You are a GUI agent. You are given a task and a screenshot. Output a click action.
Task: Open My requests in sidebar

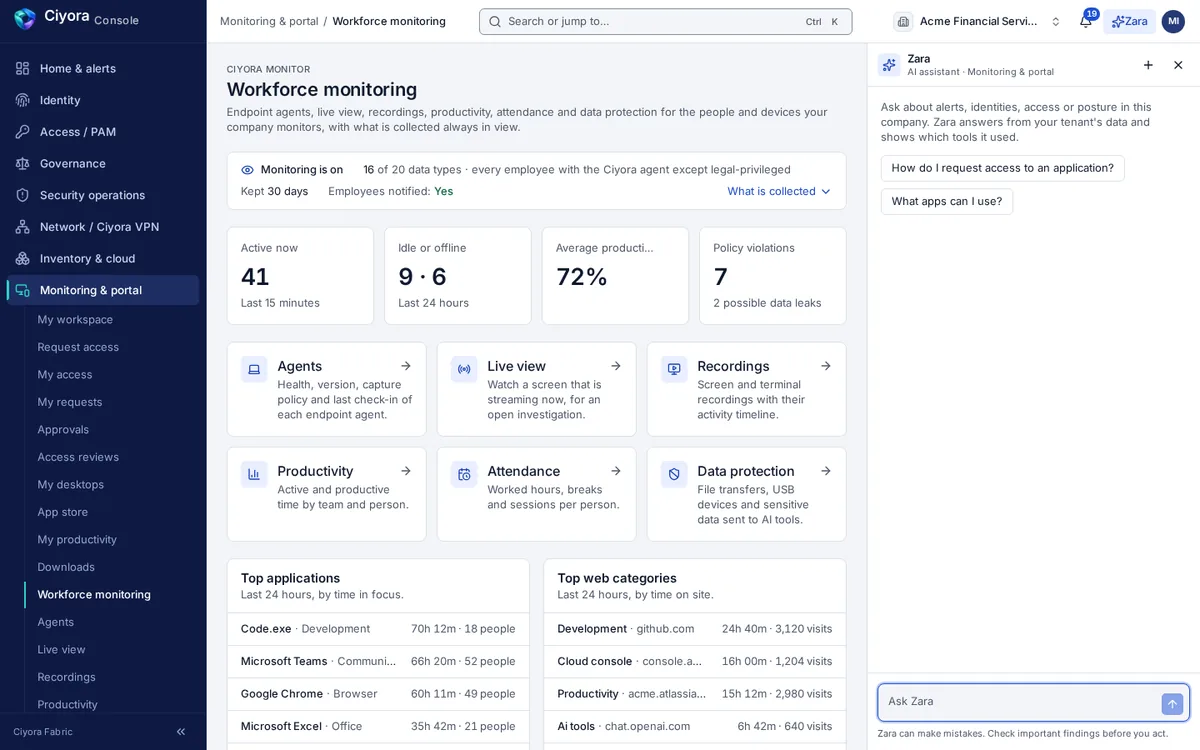[x=111, y=402]
